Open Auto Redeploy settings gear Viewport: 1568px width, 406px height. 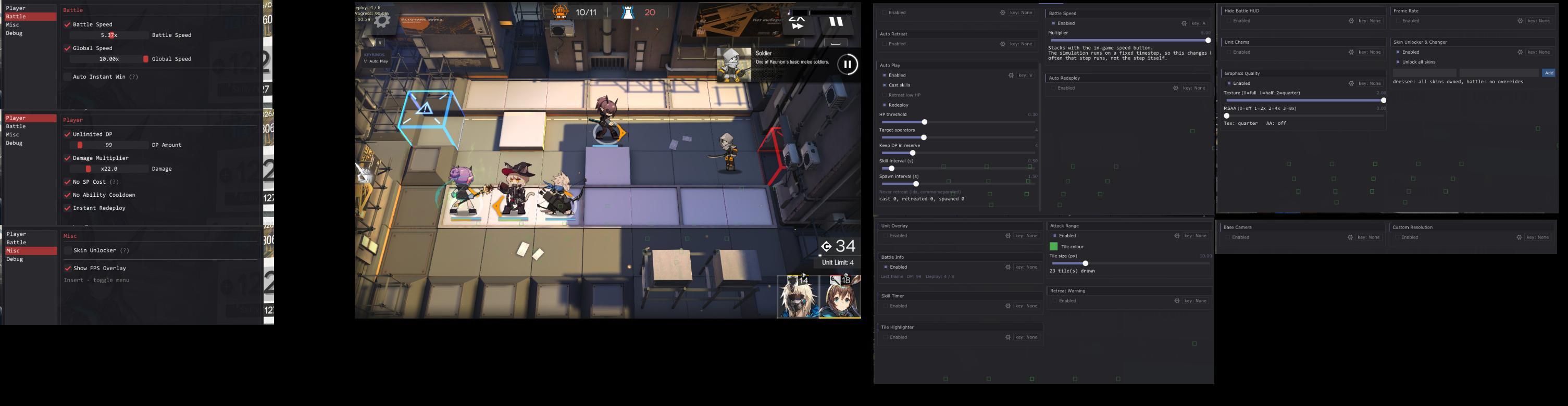click(1175, 88)
